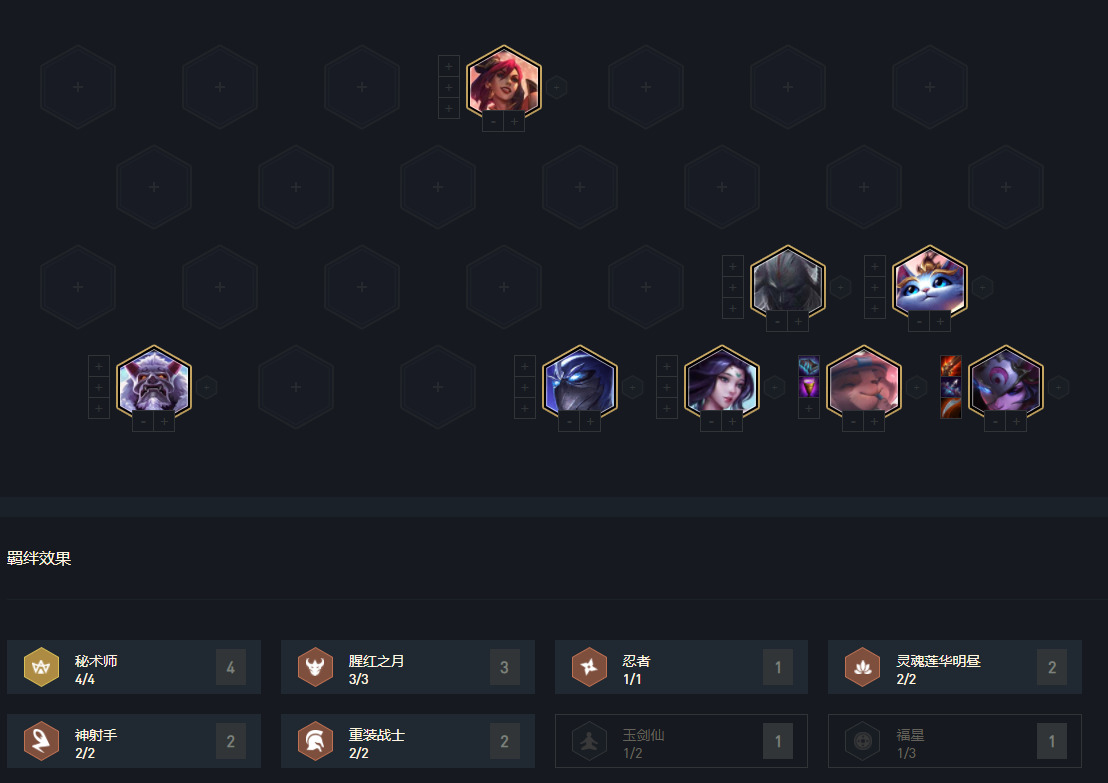Click the blue-masked Shen champion hex

coord(580,384)
